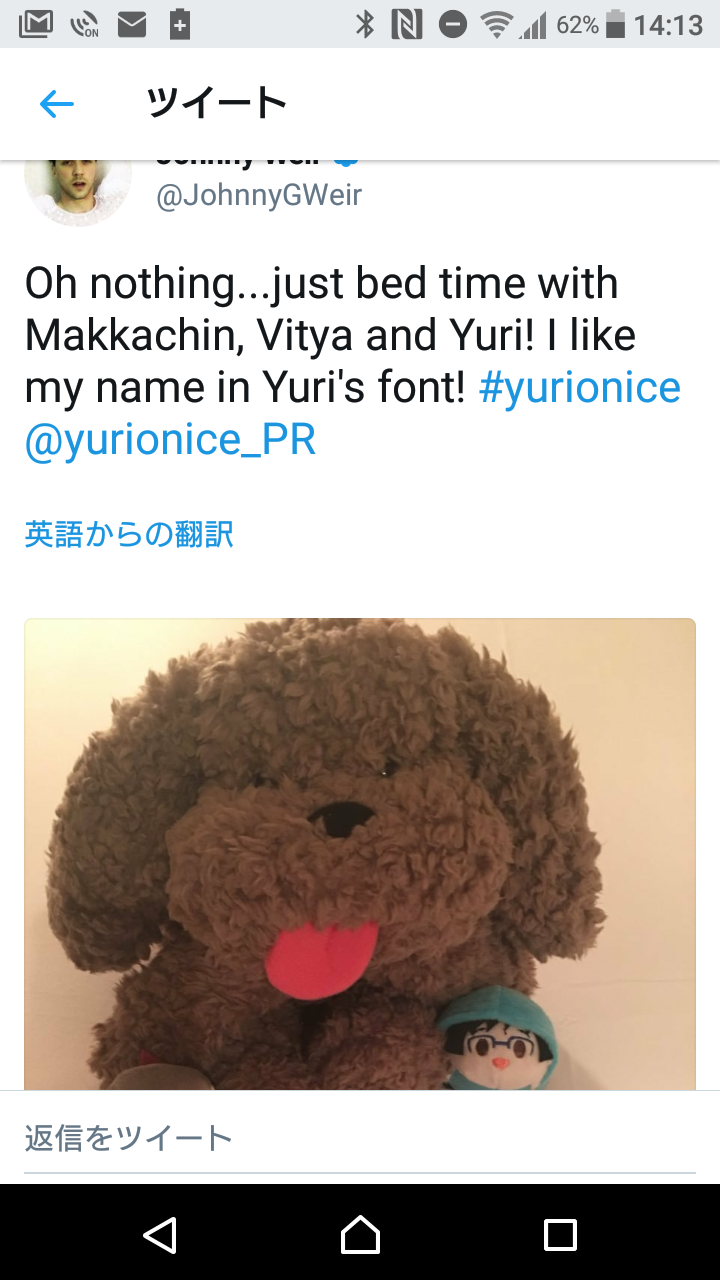Tap the ツイート header title
The height and width of the screenshot is (1280, 720).
(x=216, y=103)
